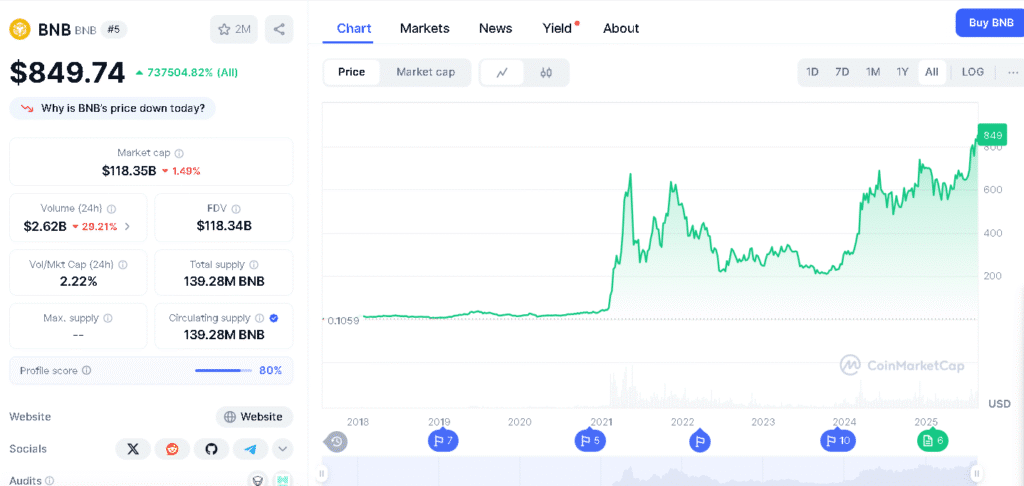Click the green 2025 marker with 6 items
1024x486 pixels.
point(933,440)
